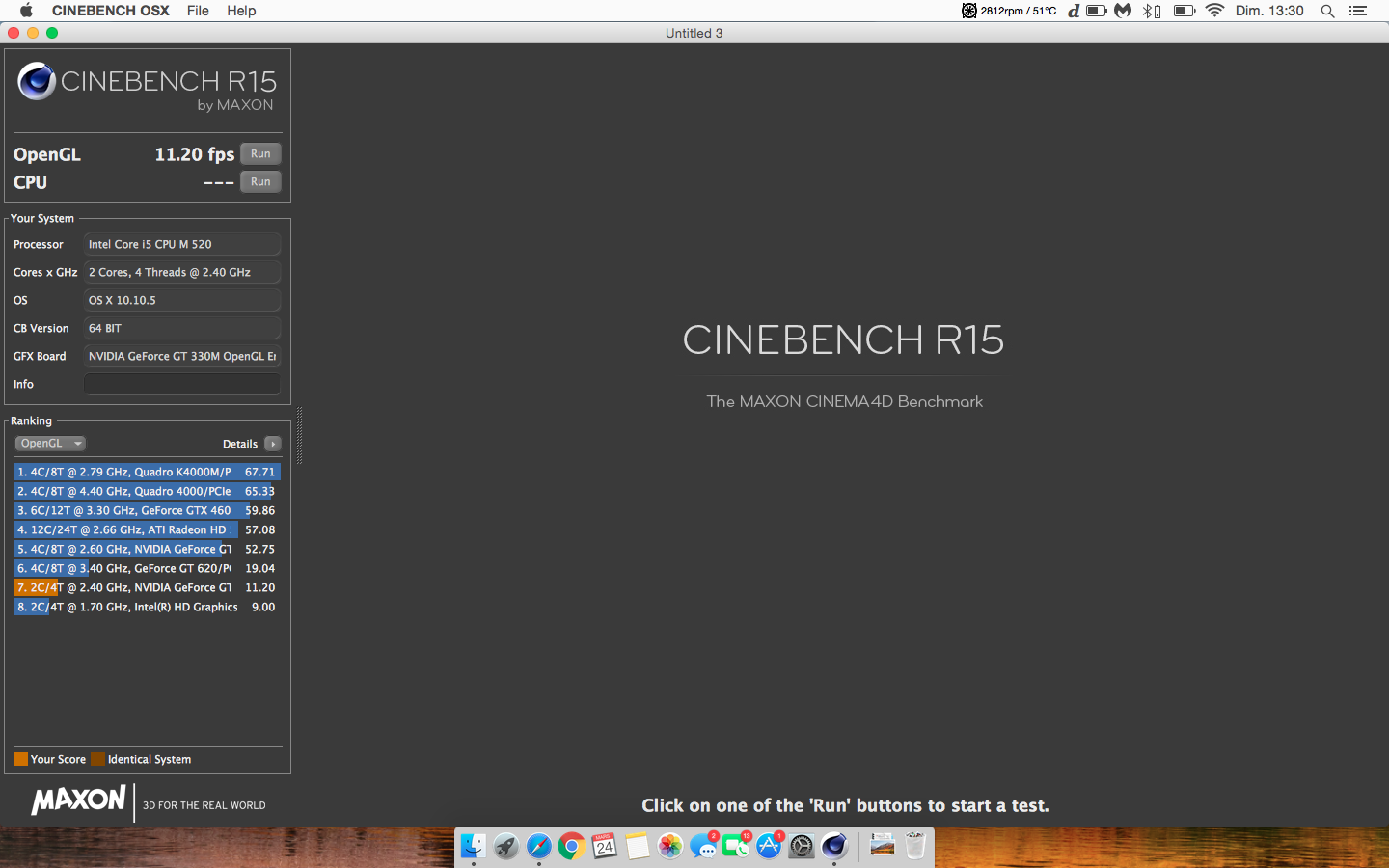Open the picture stack in the dock
This screenshot has width=1389, height=868.
coord(883,847)
